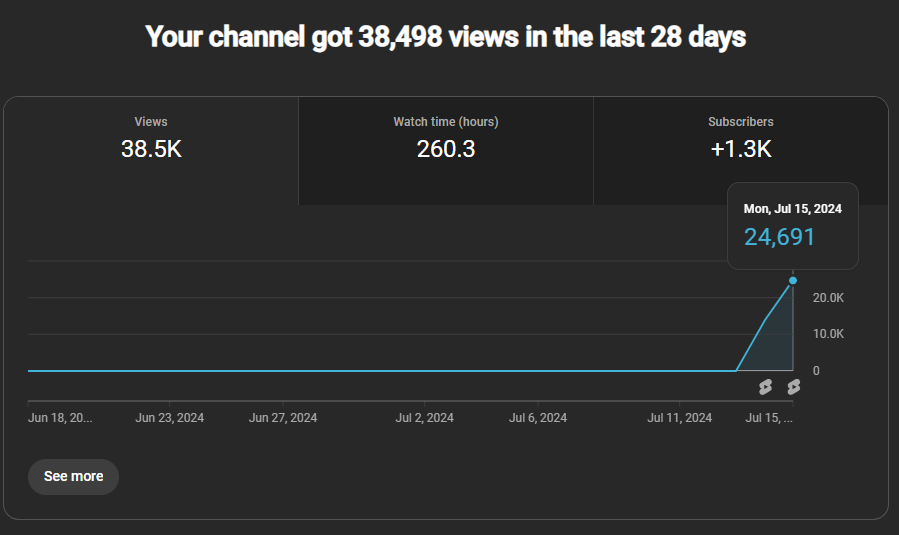Click the Jul 11, 2024 axis label
899x535 pixels.
679,418
